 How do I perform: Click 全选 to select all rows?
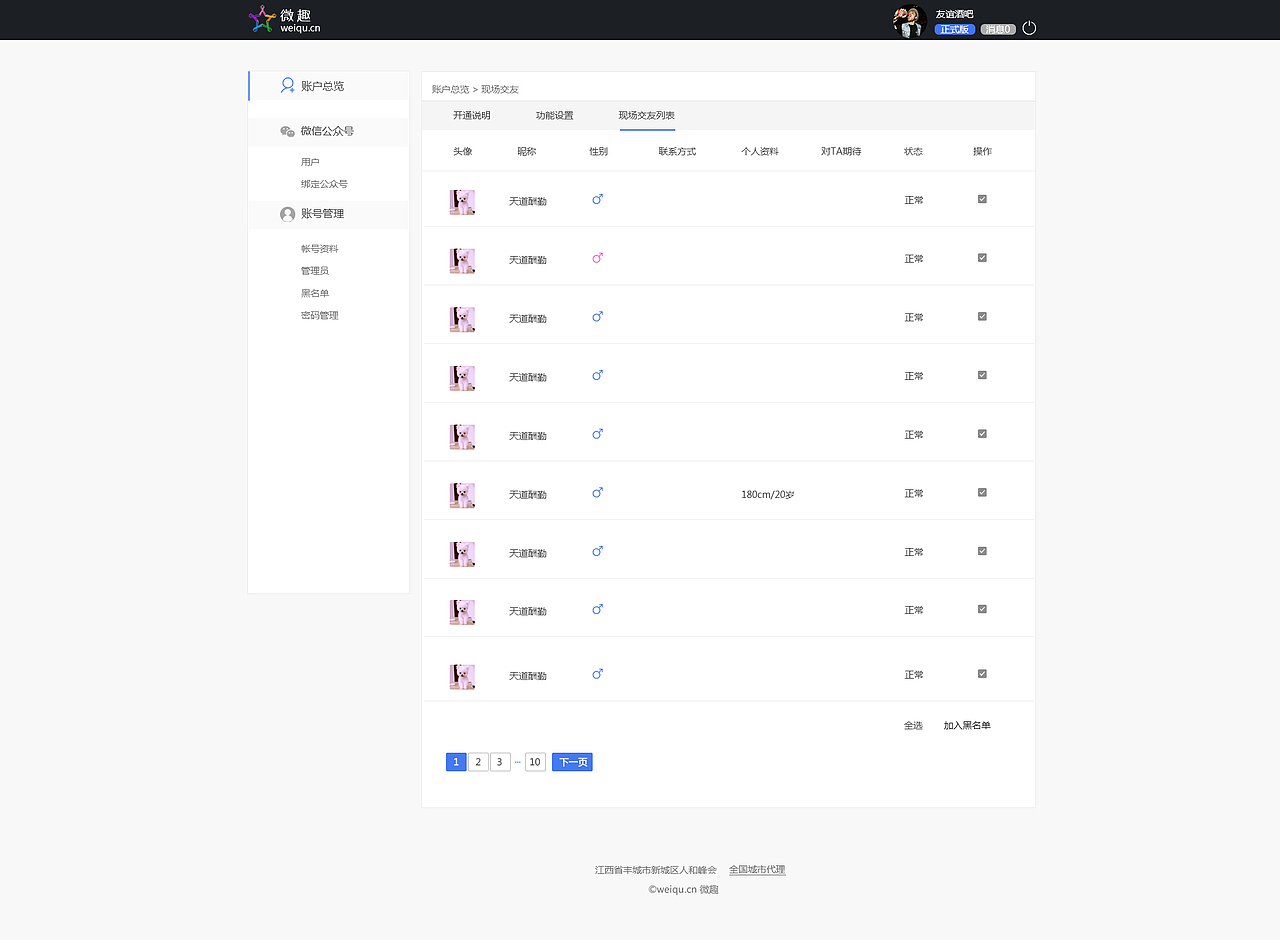913,726
